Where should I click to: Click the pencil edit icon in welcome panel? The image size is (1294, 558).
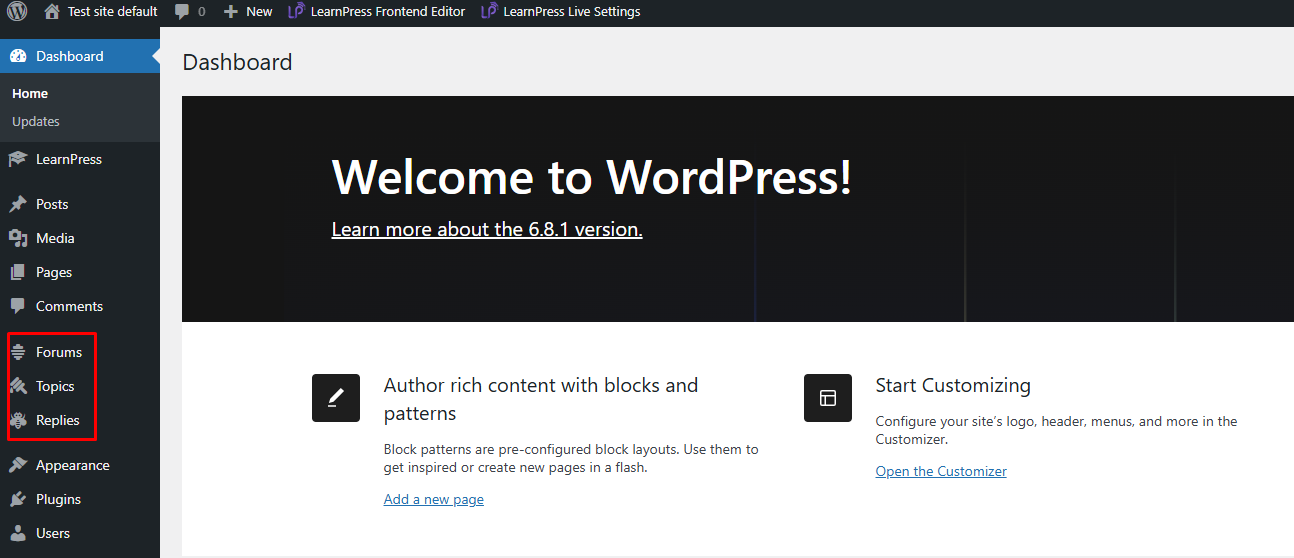point(336,398)
